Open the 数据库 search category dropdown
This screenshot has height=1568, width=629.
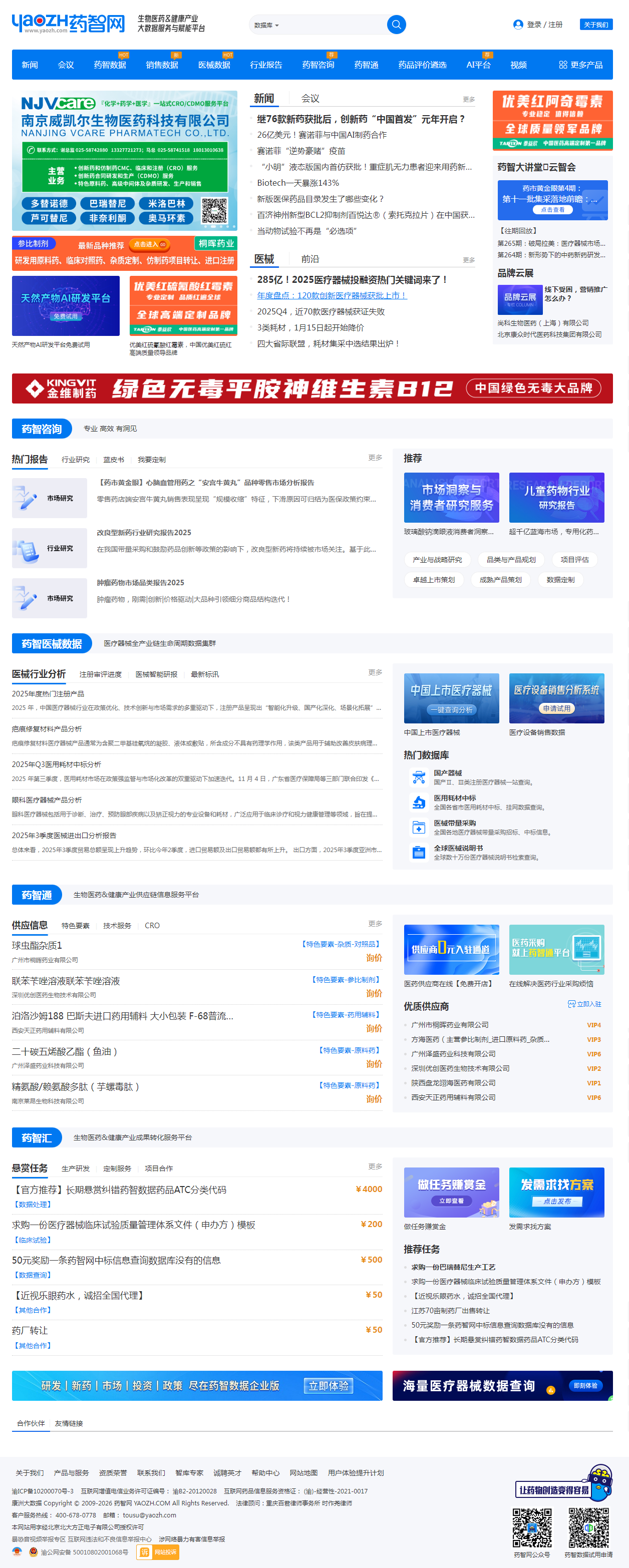click(266, 25)
